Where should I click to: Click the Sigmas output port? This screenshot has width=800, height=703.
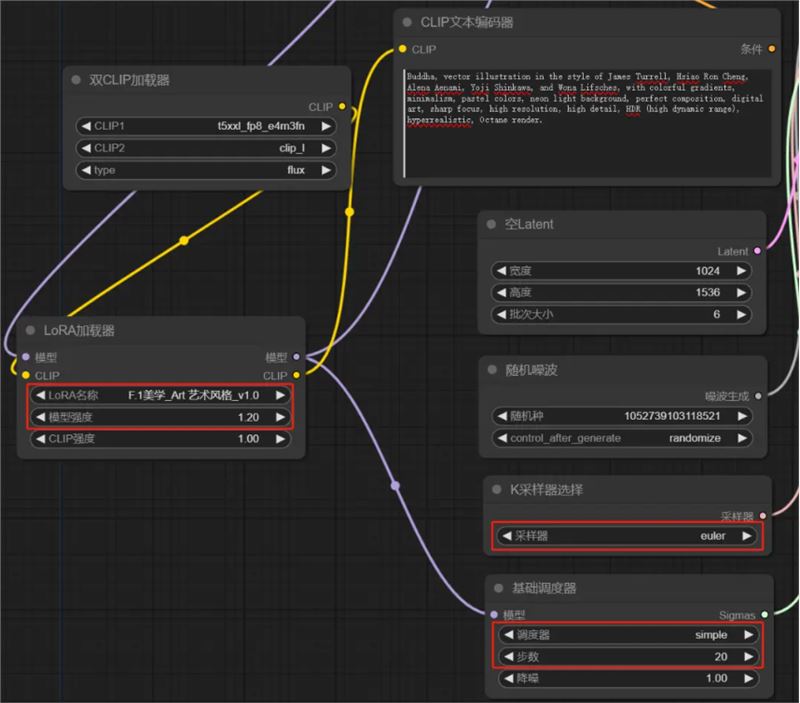point(764,614)
